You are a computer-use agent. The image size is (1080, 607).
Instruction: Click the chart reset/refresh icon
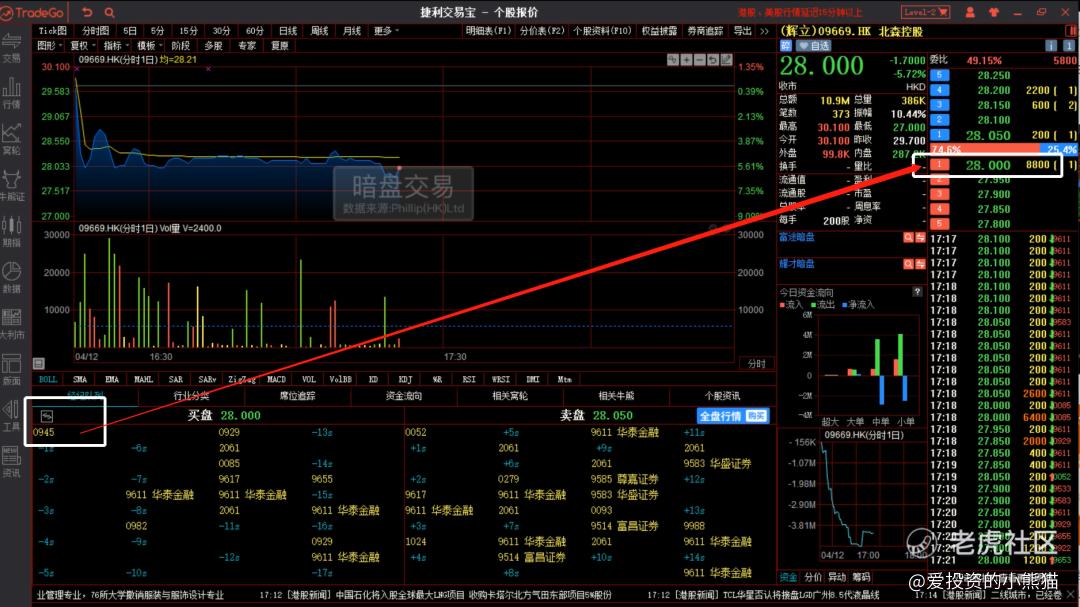click(x=713, y=60)
